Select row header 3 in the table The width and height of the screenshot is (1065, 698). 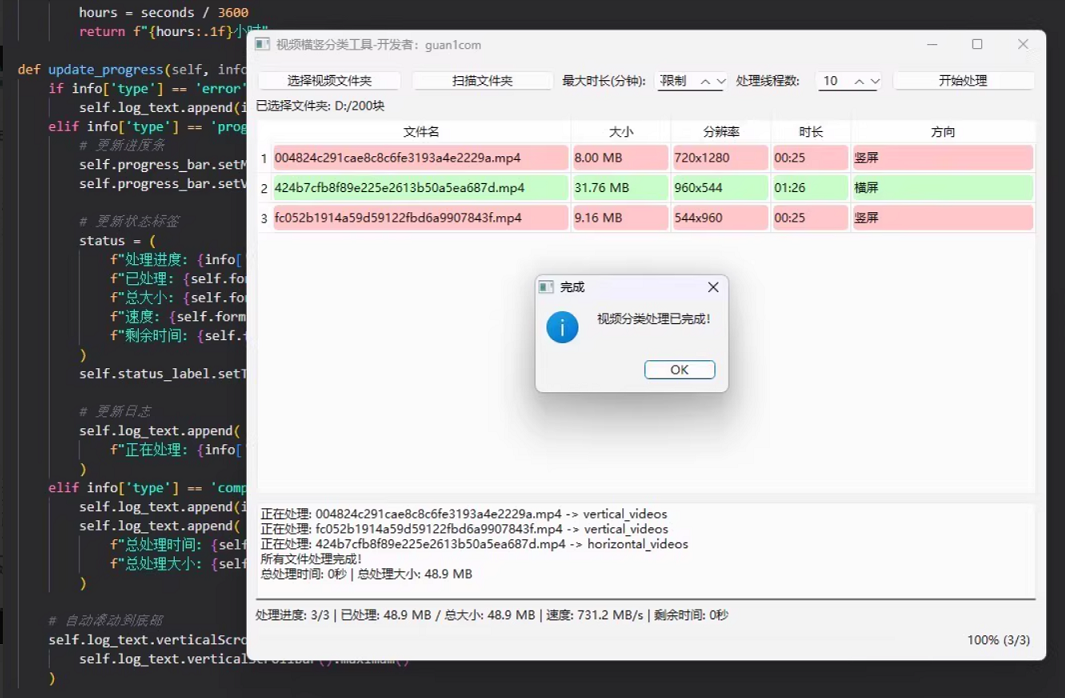point(264,218)
